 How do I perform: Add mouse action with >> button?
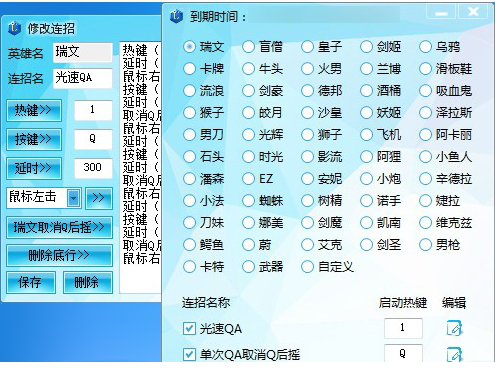(99, 198)
